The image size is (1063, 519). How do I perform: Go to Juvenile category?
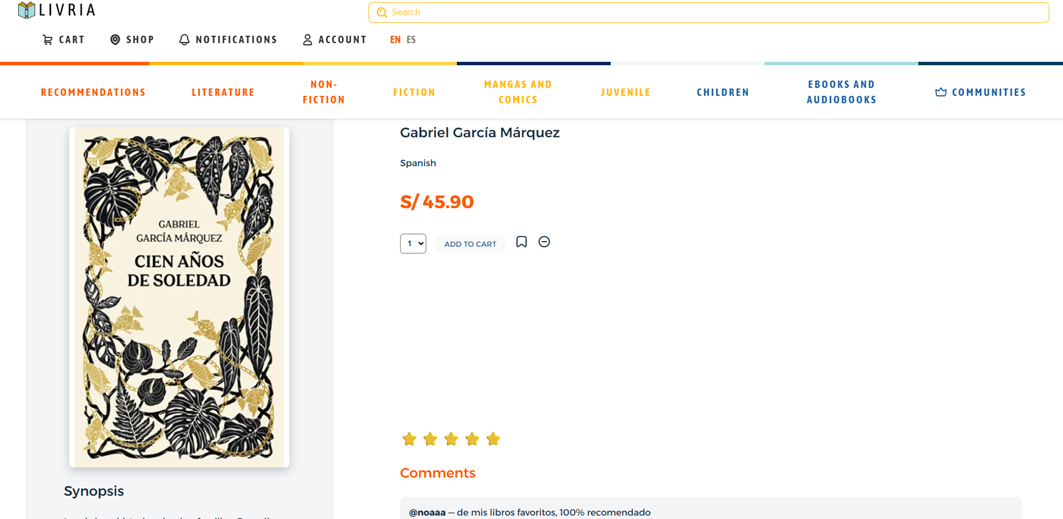pos(626,92)
